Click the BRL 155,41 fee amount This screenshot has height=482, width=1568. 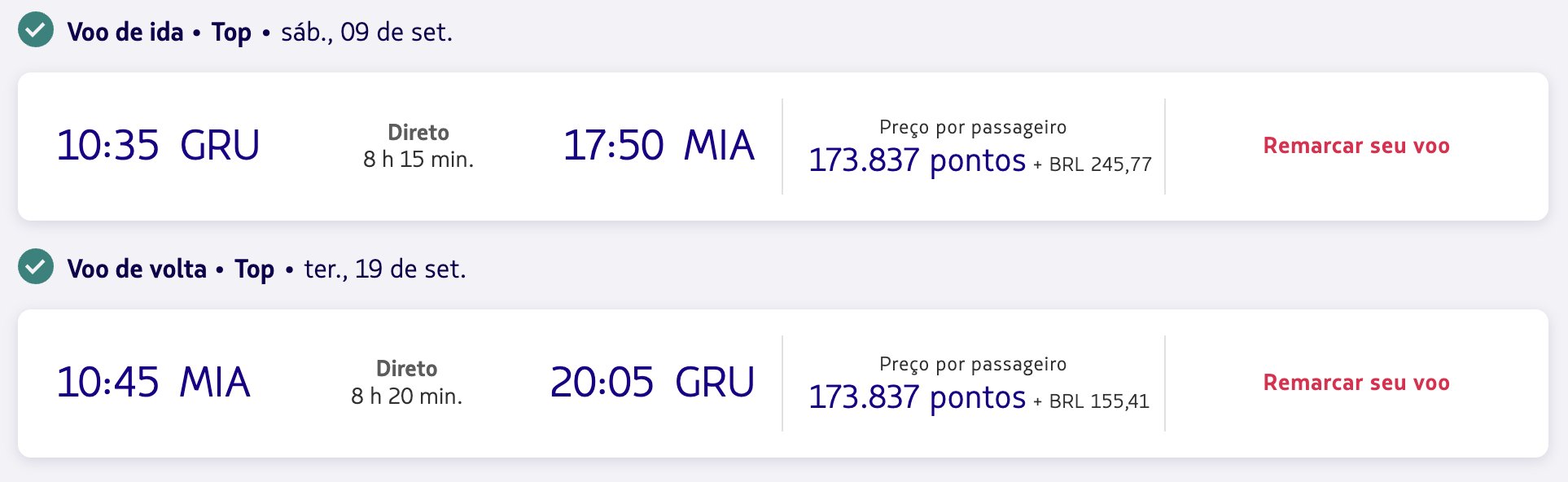(1099, 401)
